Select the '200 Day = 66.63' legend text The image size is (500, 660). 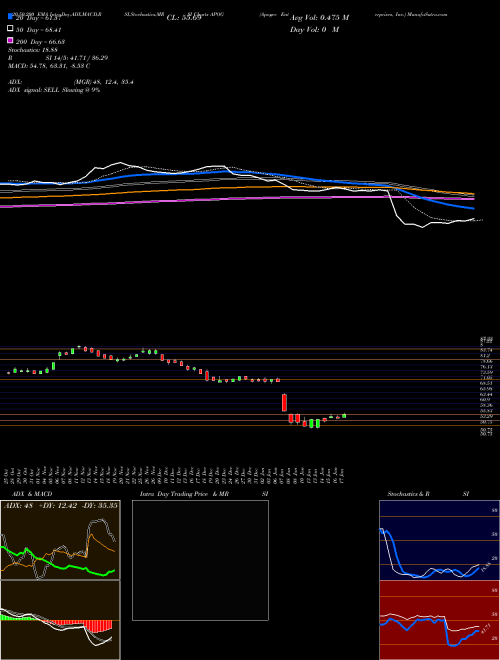click(x=40, y=42)
